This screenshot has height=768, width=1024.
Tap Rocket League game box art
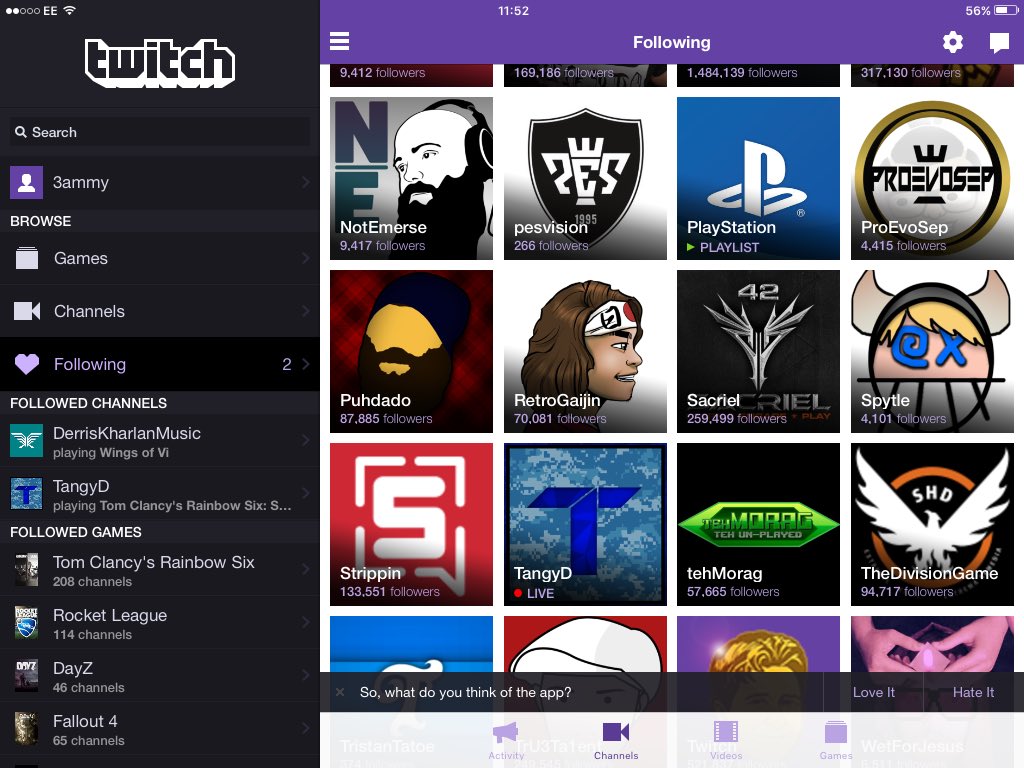click(27, 622)
